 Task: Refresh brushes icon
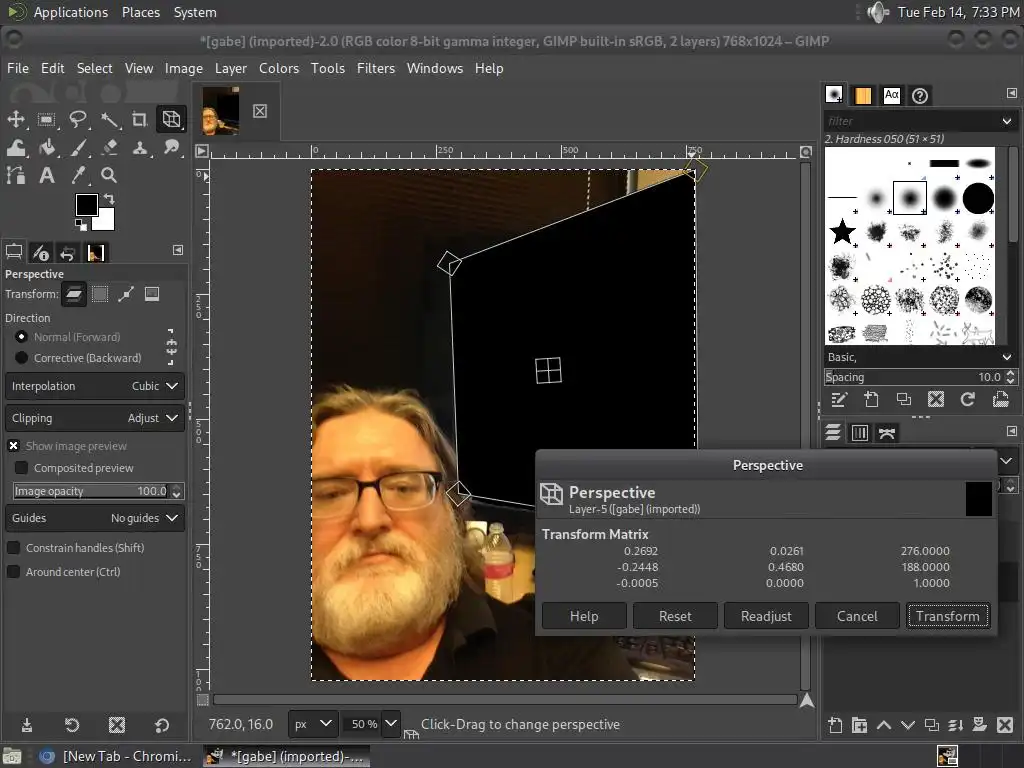pos(968,400)
